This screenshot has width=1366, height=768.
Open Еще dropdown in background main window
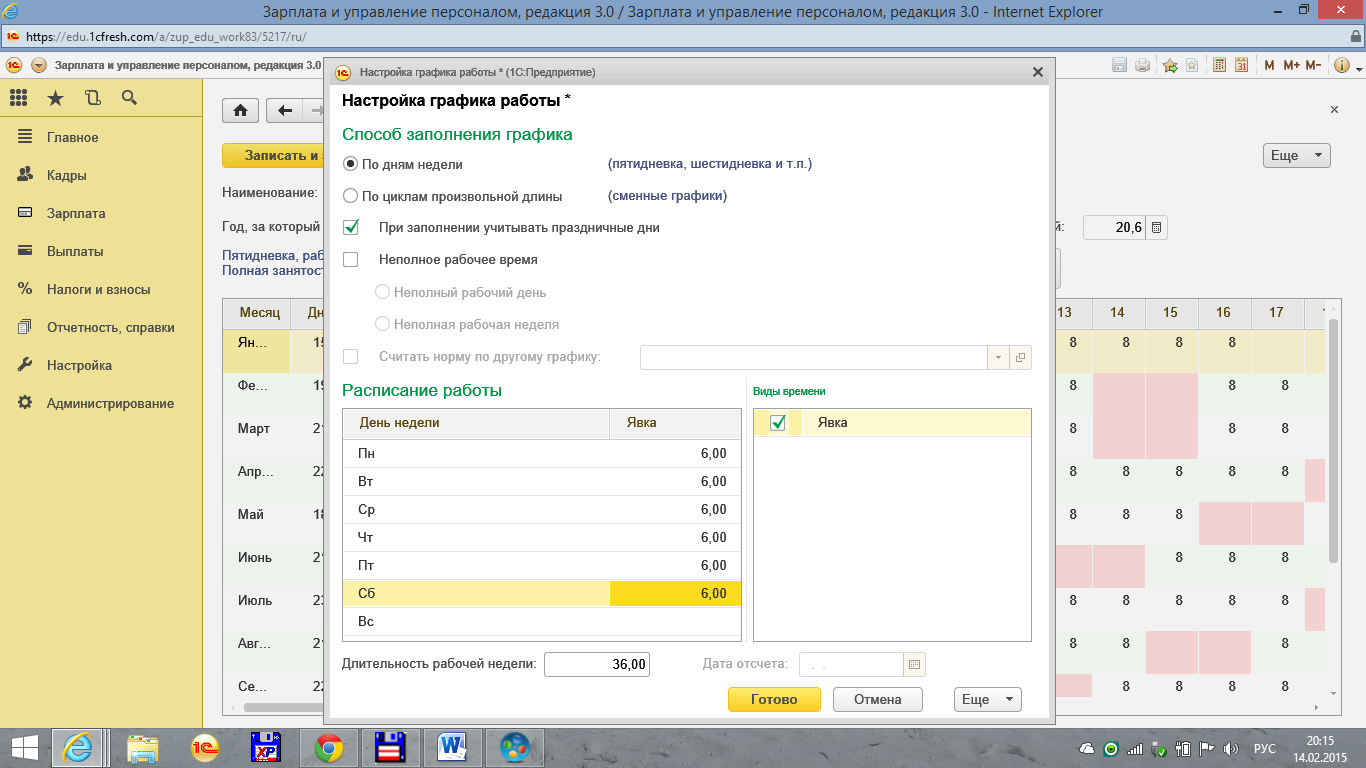tap(1298, 155)
